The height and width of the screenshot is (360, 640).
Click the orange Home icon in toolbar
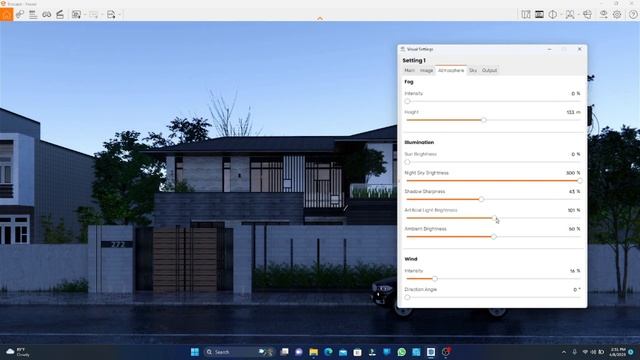[x=7, y=14]
